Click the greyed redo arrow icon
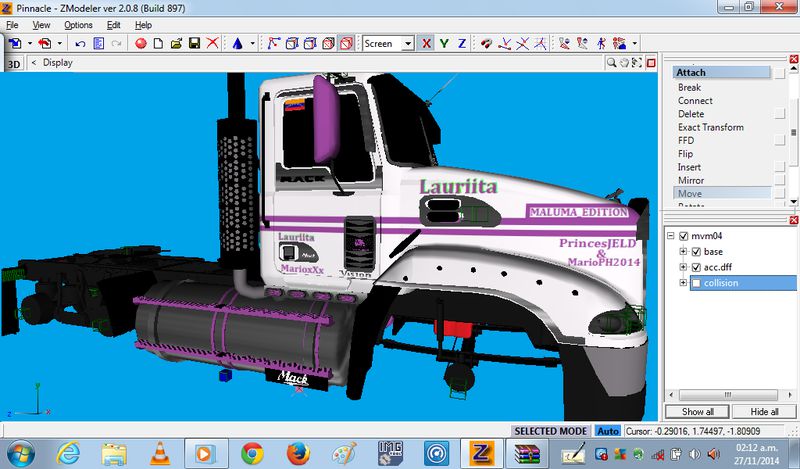 116,44
